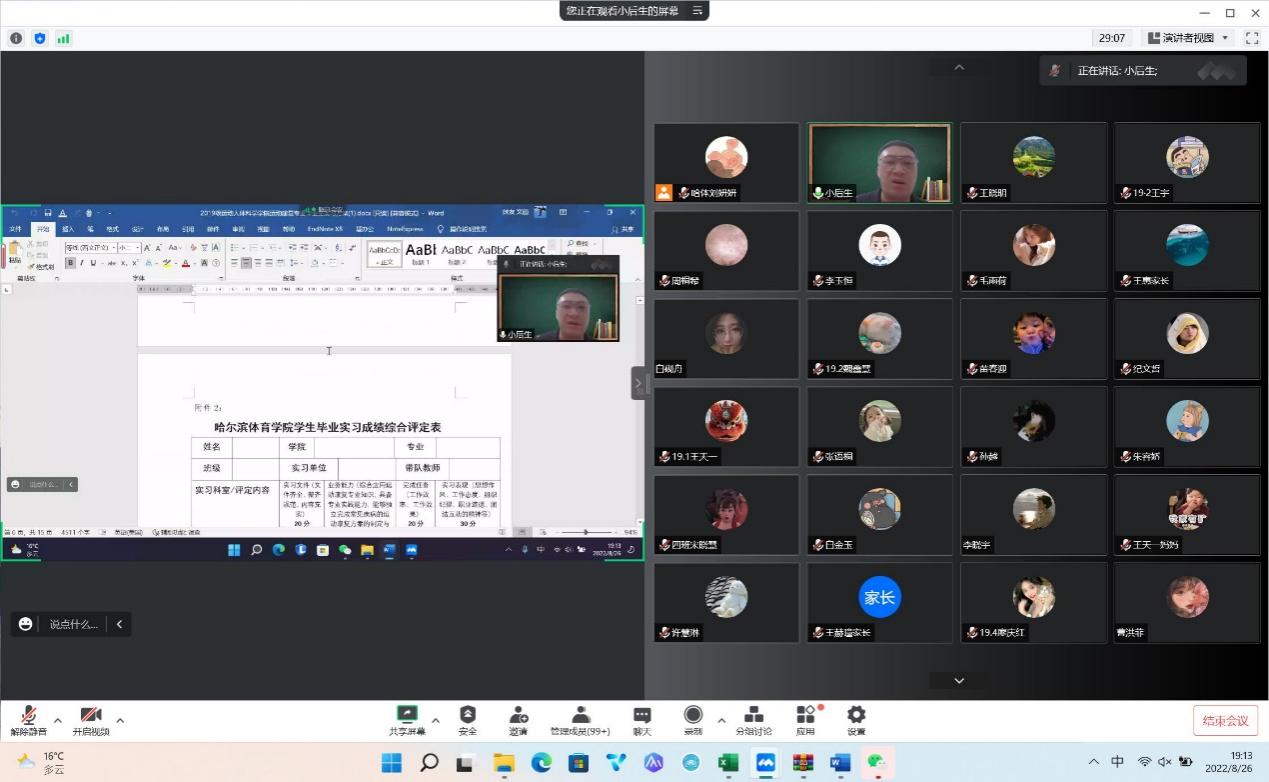This screenshot has width=1269, height=782.
Task: Open the 演讲者视图 view dropdown
Action: 1187,38
